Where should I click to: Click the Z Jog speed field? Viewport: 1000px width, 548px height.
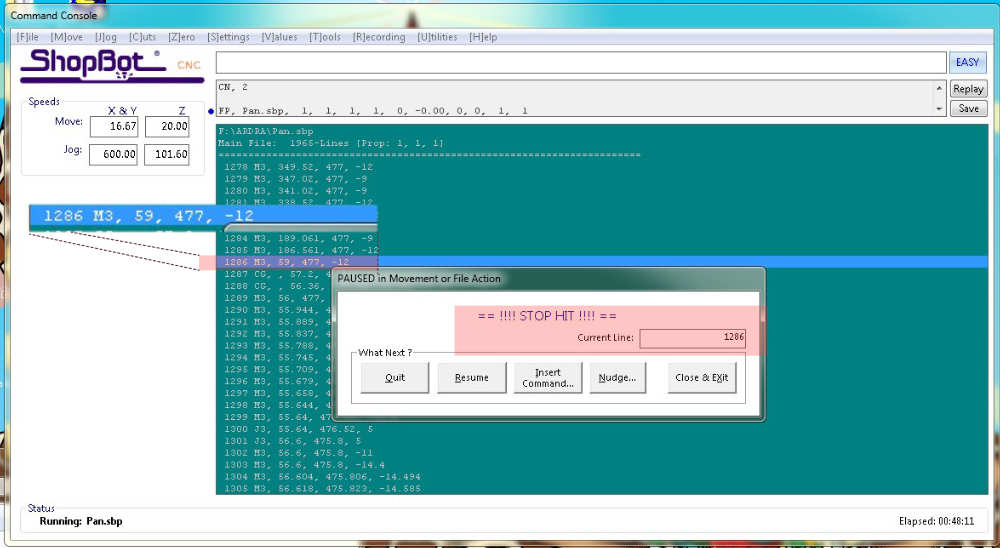pos(166,154)
